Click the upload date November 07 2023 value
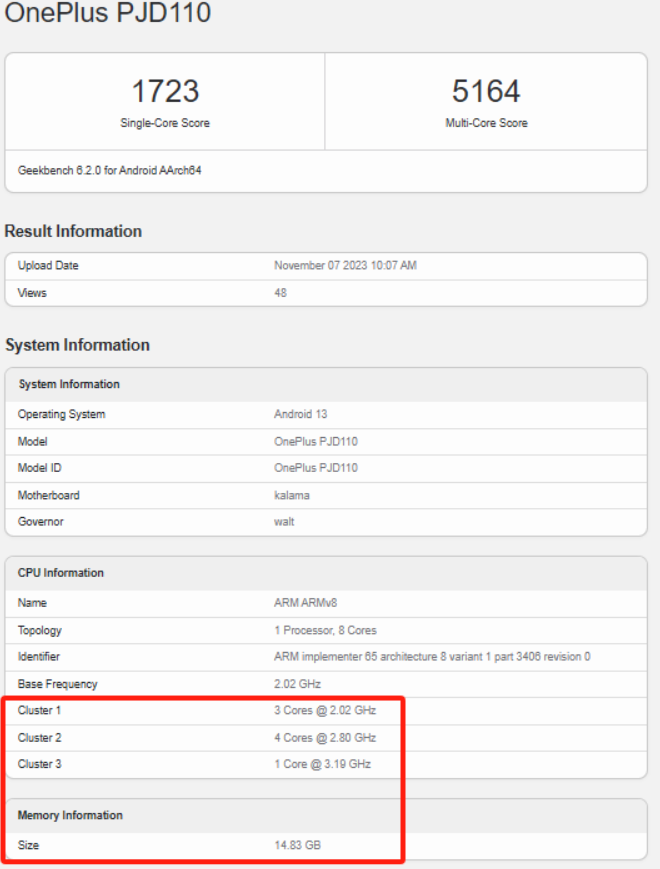 (345, 266)
